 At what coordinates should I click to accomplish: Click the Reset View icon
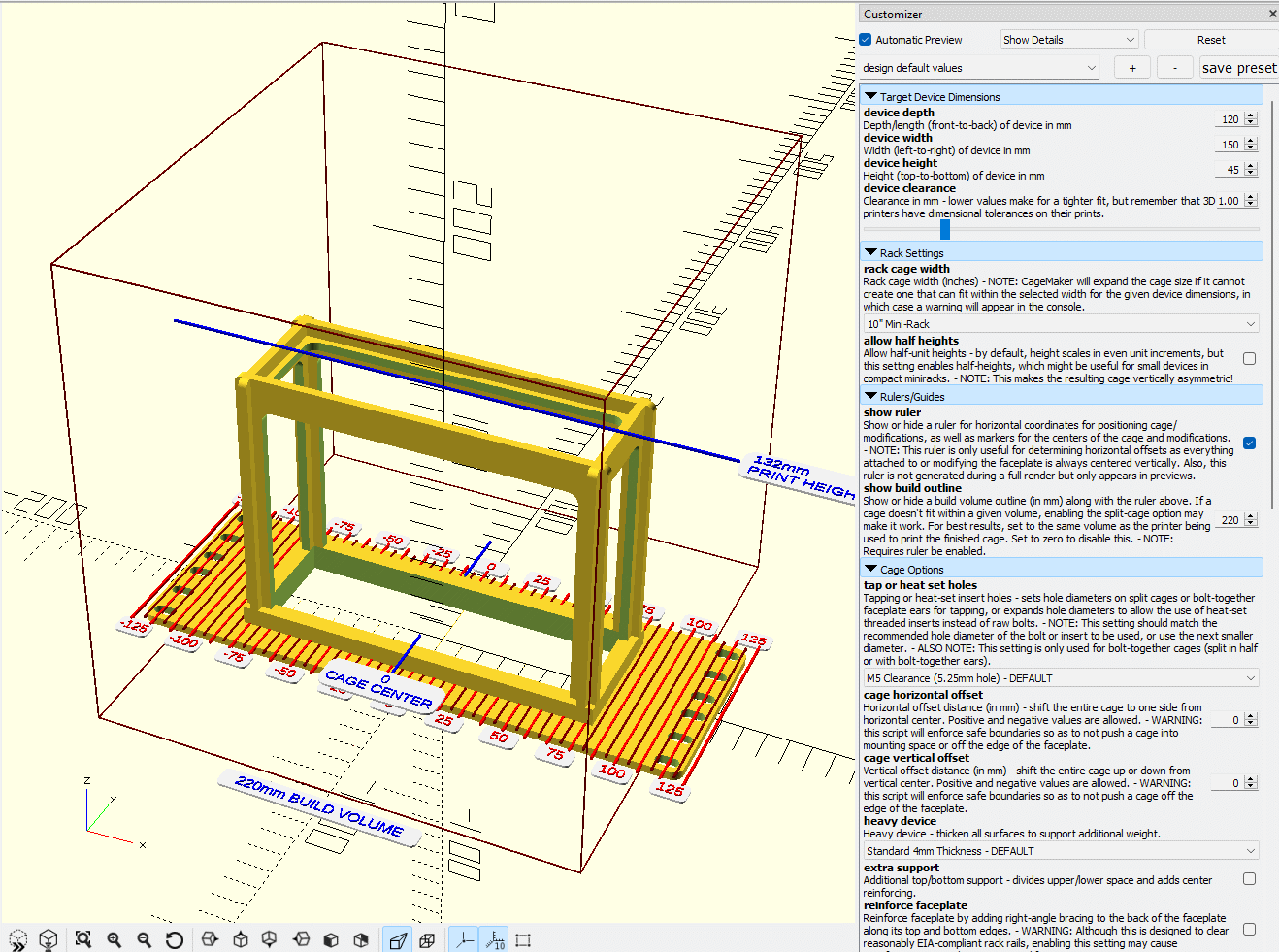click(174, 939)
